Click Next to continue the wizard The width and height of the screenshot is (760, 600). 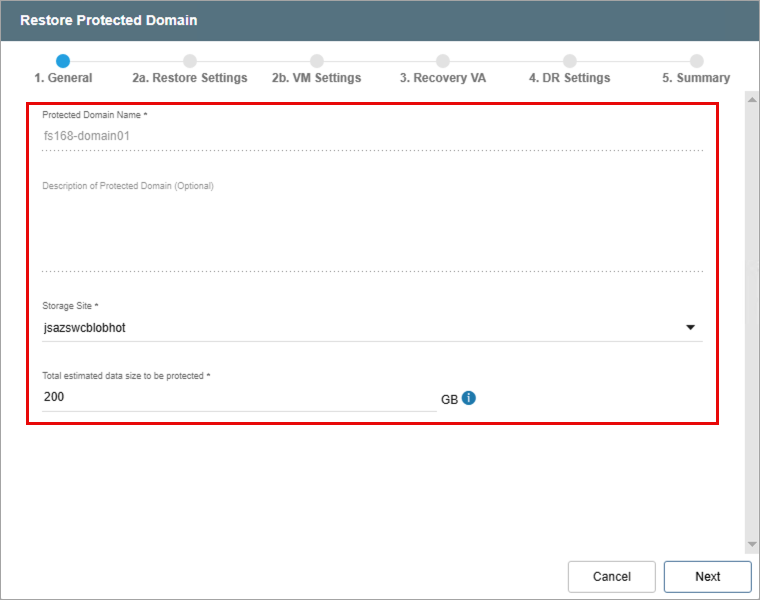click(x=707, y=576)
